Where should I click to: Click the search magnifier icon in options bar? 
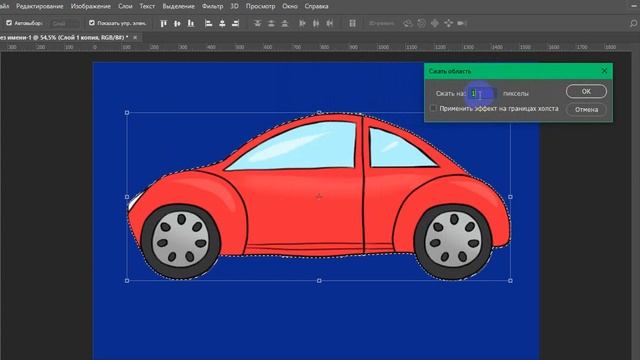pyautogui.click(x=633, y=24)
